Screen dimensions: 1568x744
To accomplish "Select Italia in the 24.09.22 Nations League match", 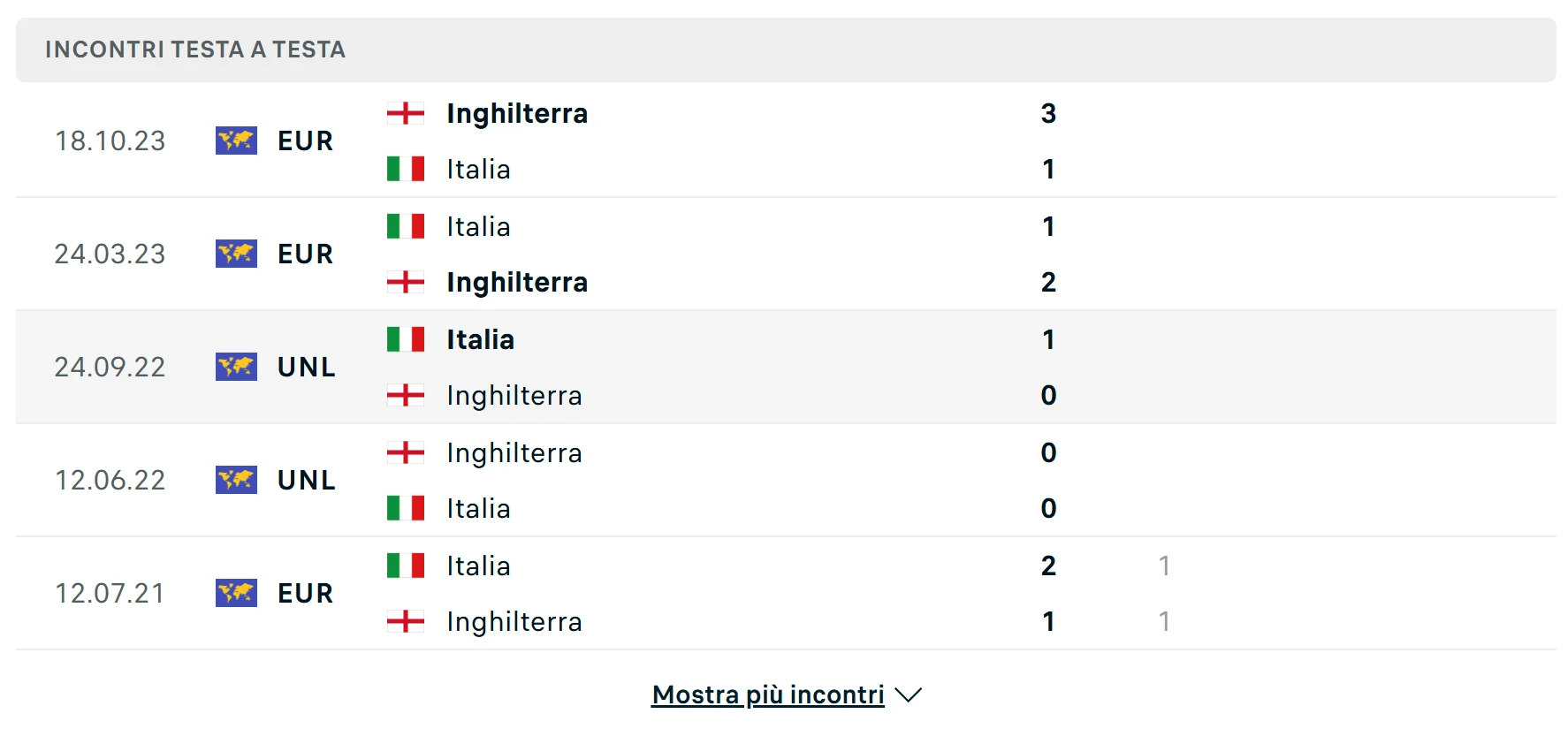I will tap(480, 339).
